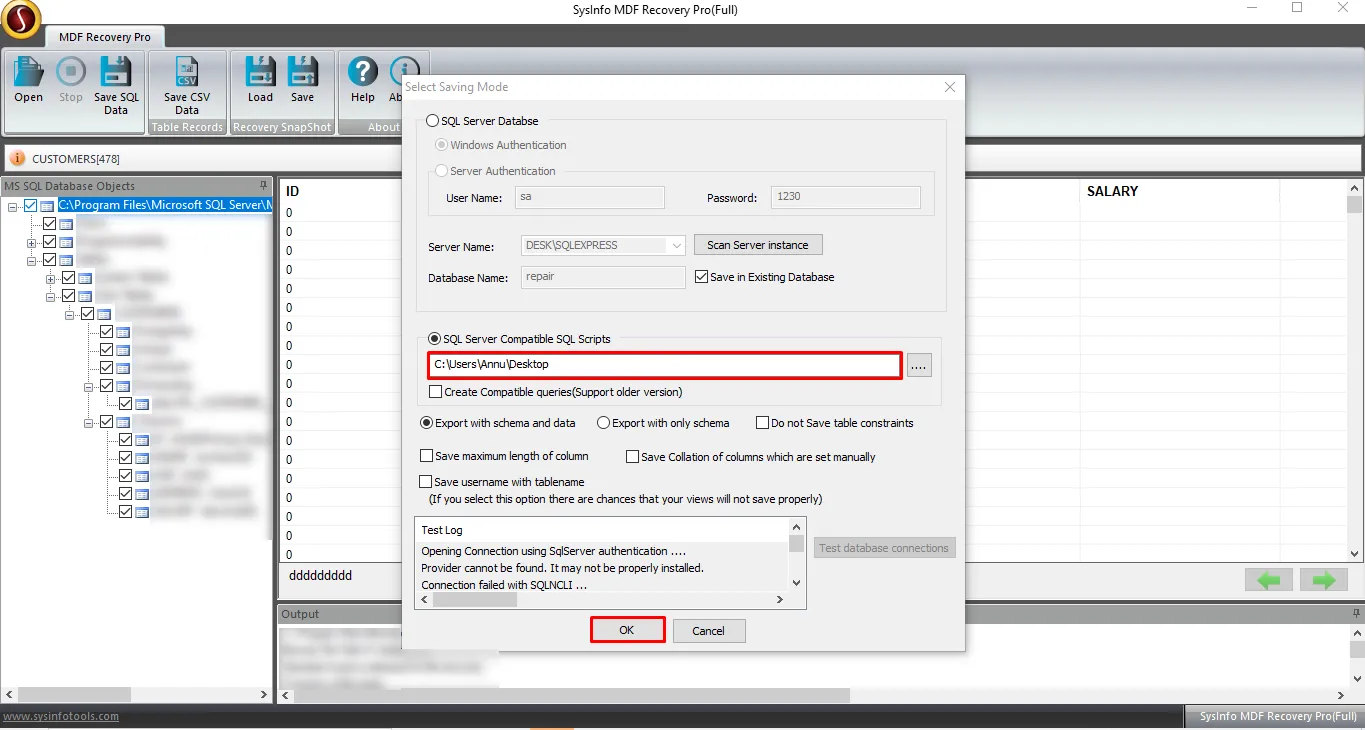Image resolution: width=1365 pixels, height=730 pixels.
Task: Close the Select Saving Mode dialog
Action: (x=950, y=87)
